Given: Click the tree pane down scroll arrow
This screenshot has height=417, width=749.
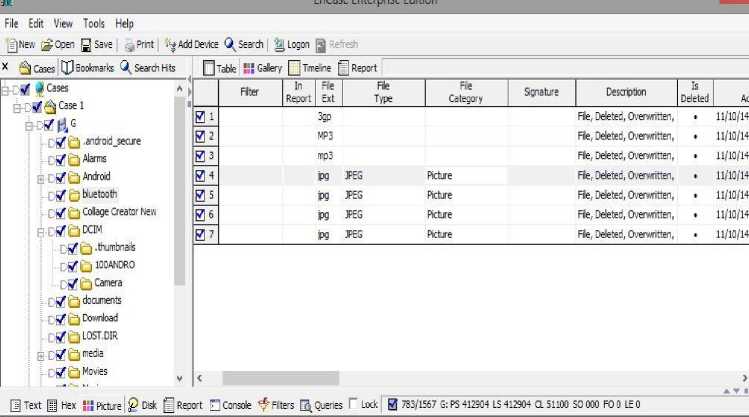Looking at the screenshot, I should 180,379.
